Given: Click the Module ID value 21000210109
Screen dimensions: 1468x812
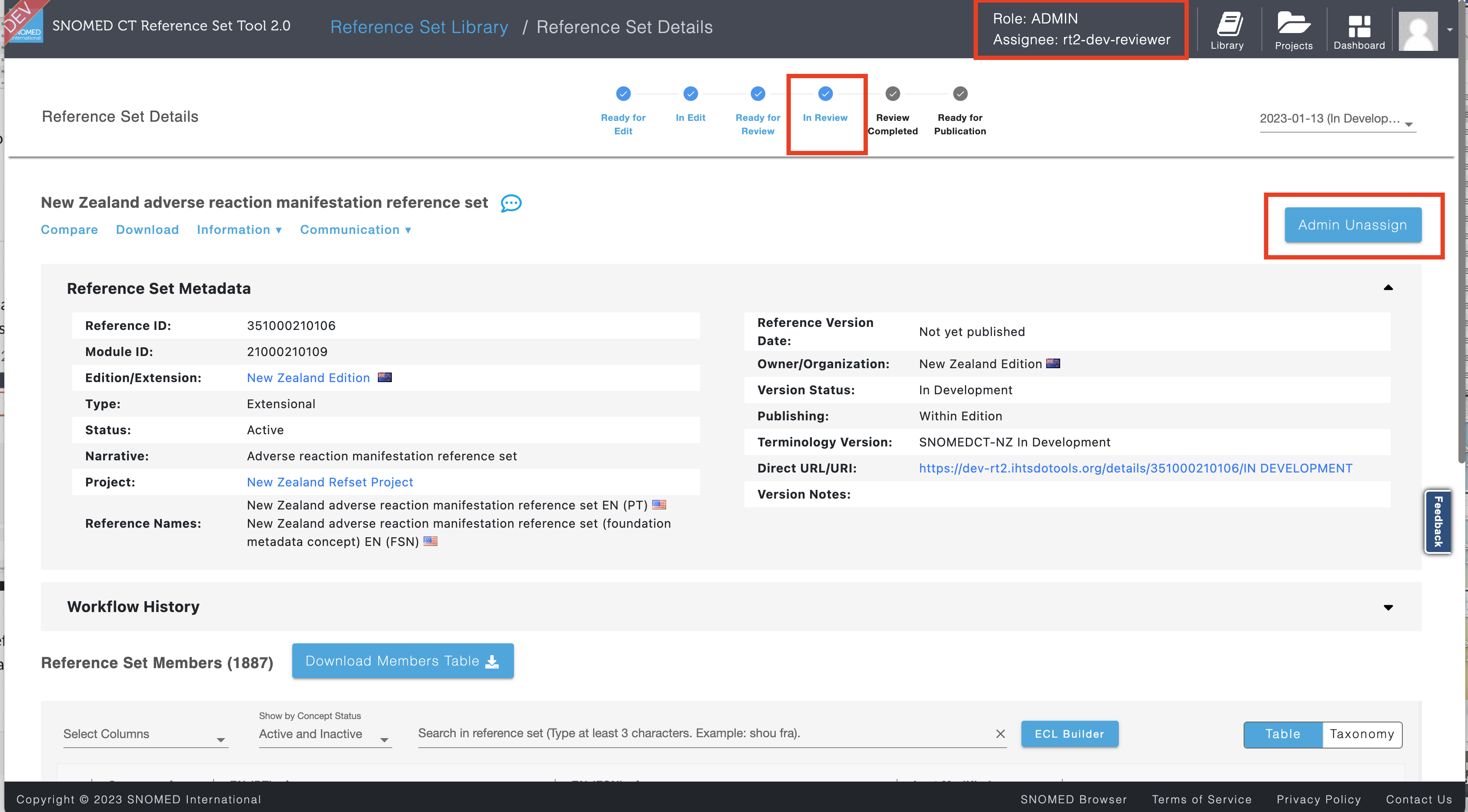Looking at the screenshot, I should click(287, 352).
